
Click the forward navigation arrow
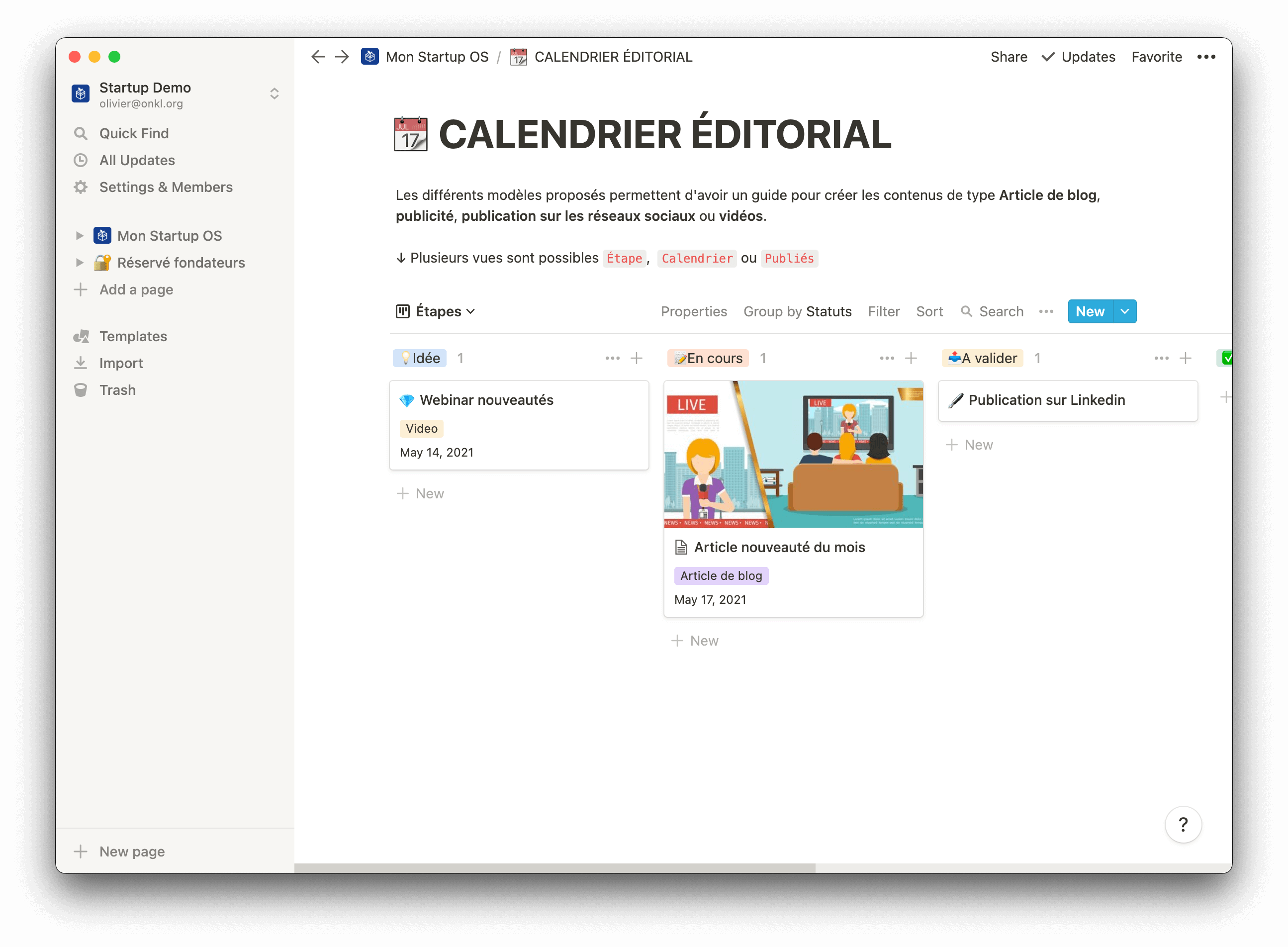[x=342, y=57]
